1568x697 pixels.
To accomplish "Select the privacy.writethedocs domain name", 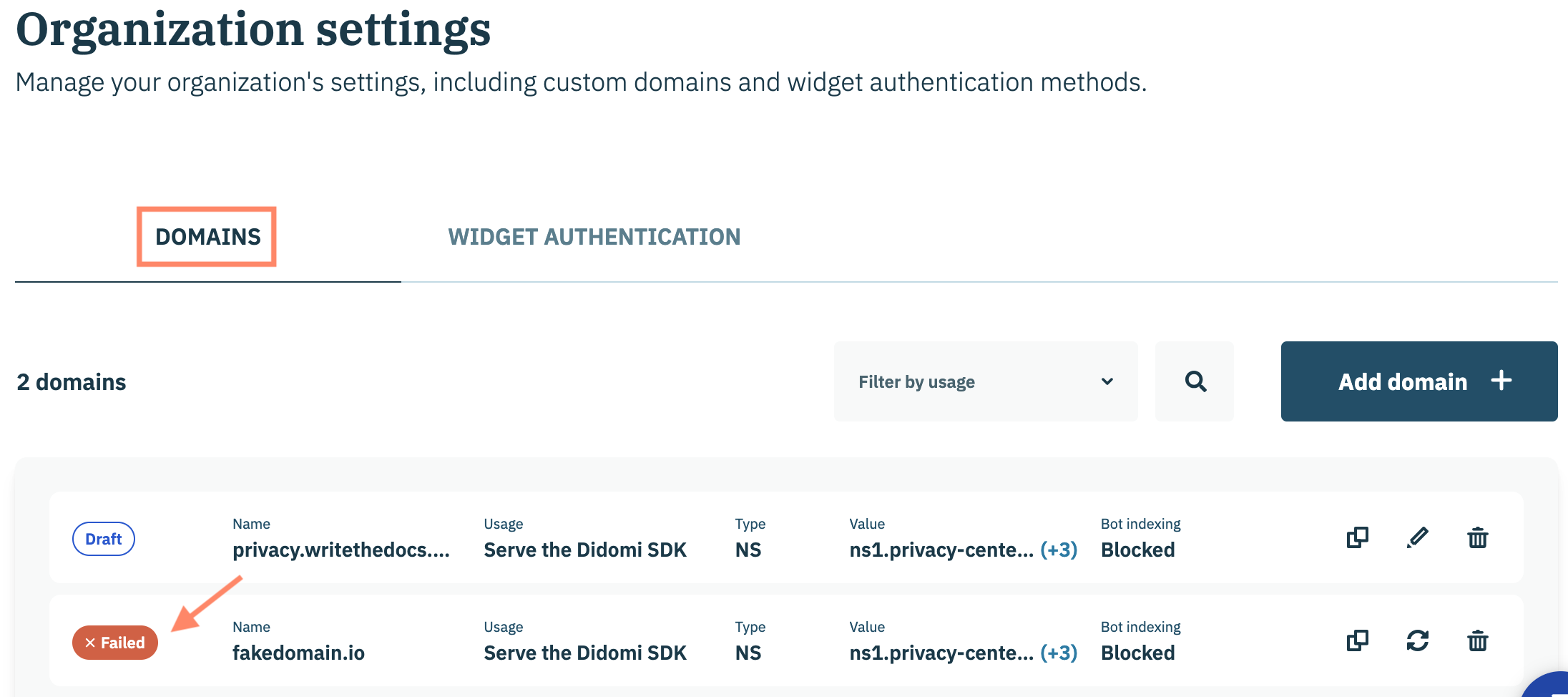I will coord(340,550).
